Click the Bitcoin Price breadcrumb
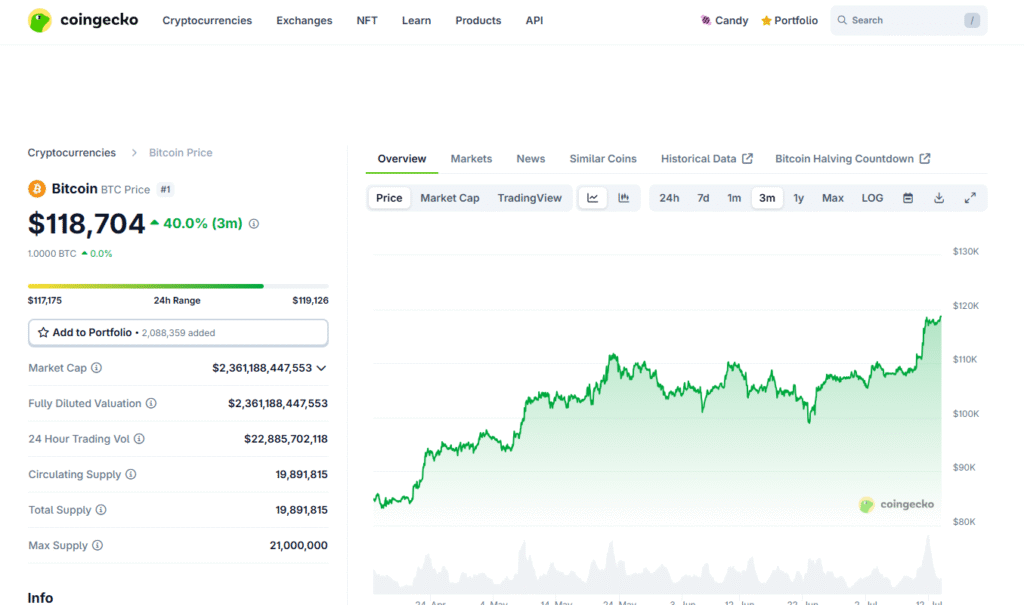 (x=181, y=153)
